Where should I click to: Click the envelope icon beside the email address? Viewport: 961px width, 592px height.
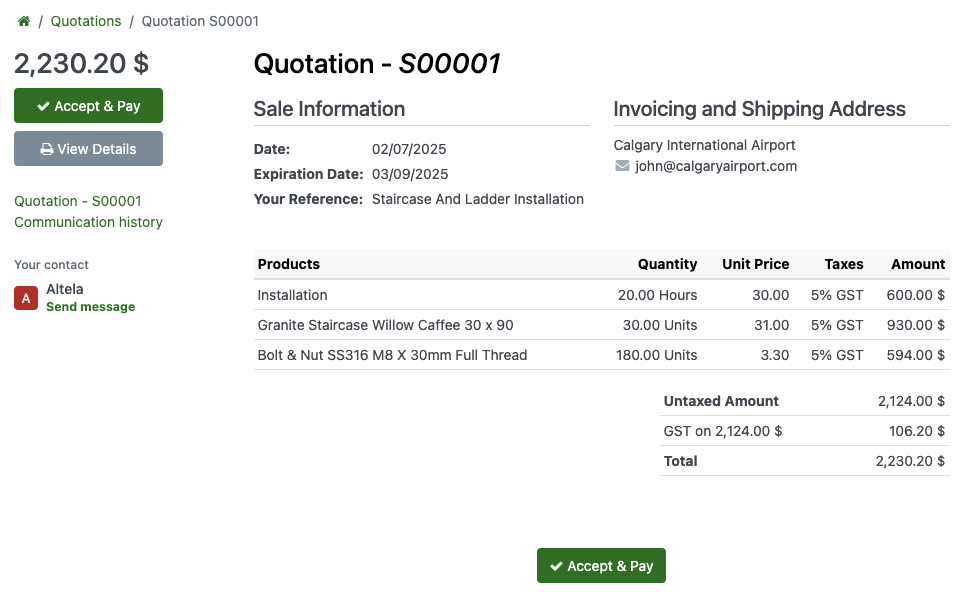(x=622, y=166)
